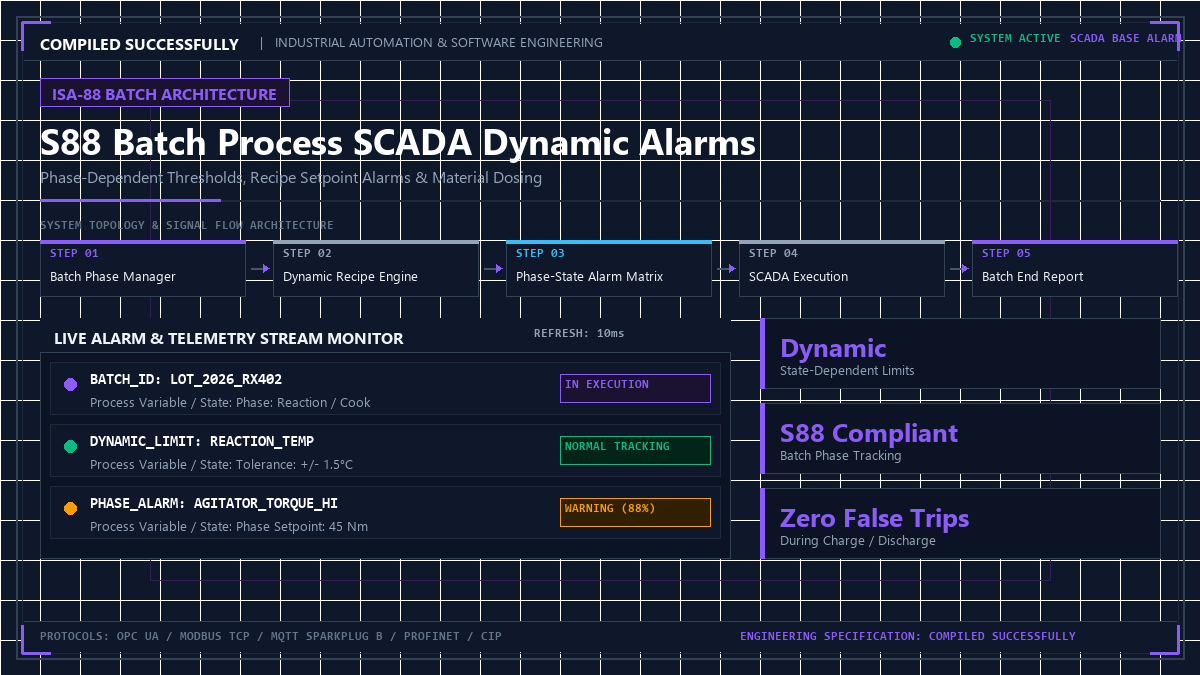This screenshot has width=1200, height=675.
Task: Select the Zero False Trips feature card
Action: pyautogui.click(x=961, y=523)
